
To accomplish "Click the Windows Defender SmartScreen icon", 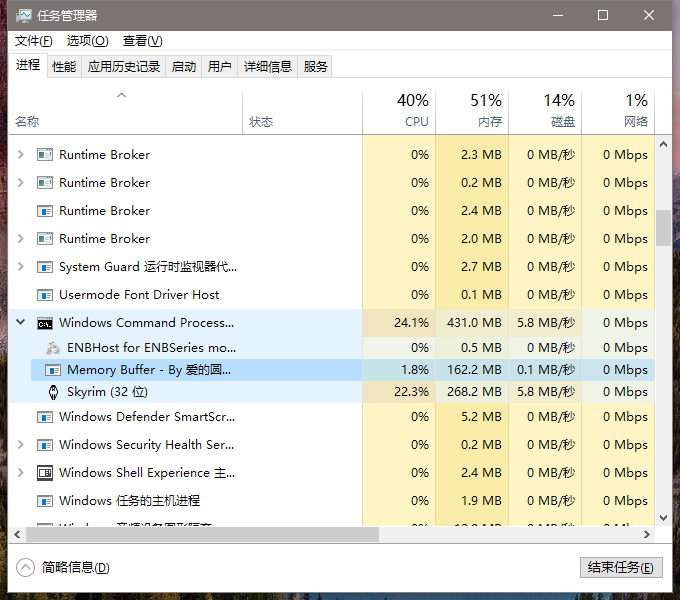I will coord(45,417).
